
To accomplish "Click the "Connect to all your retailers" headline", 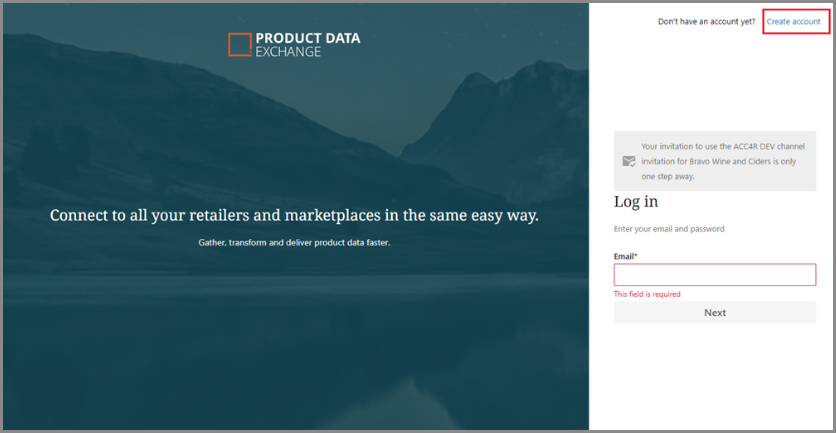I will (x=294, y=216).
